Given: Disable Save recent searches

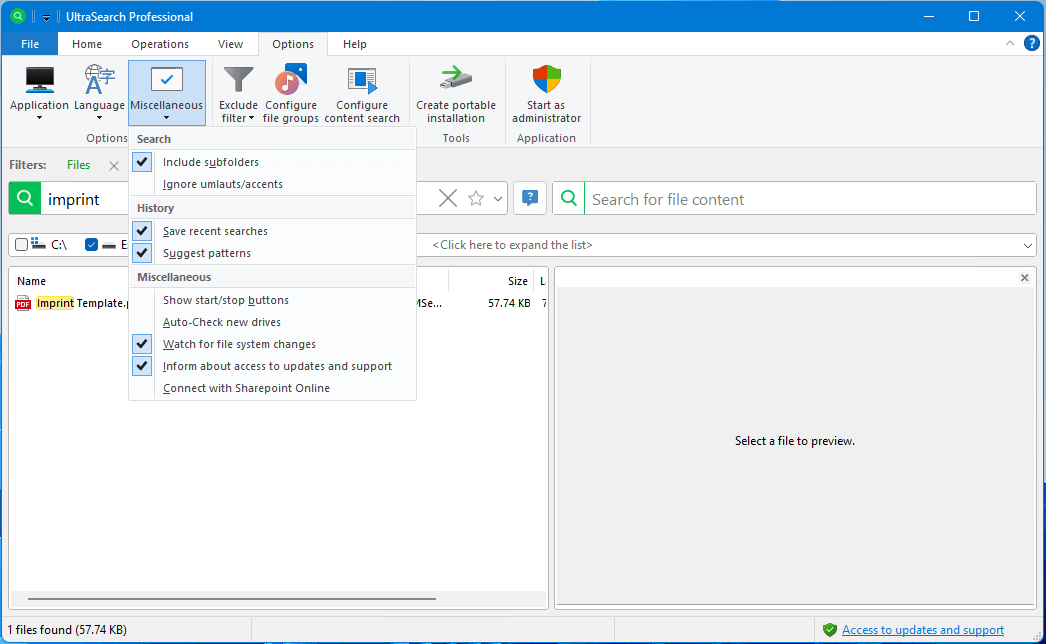Looking at the screenshot, I should pos(143,231).
